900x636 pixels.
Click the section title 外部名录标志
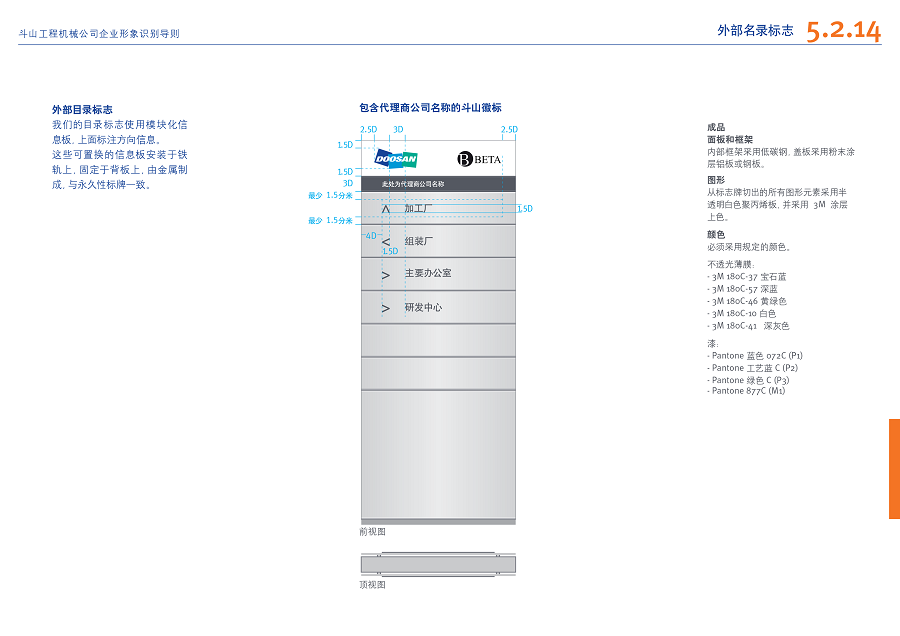point(755,30)
